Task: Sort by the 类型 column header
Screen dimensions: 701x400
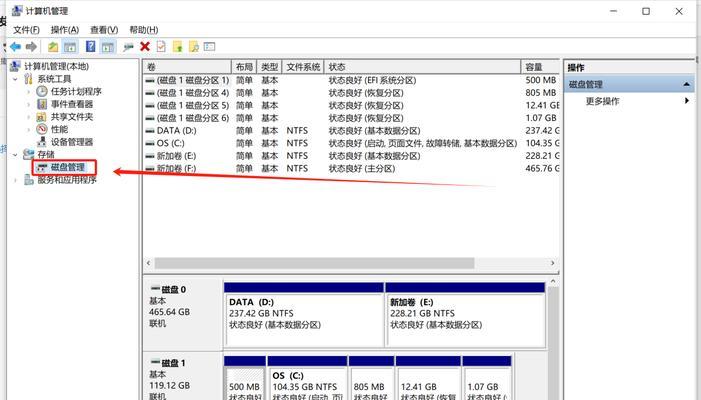Action: tap(270, 67)
